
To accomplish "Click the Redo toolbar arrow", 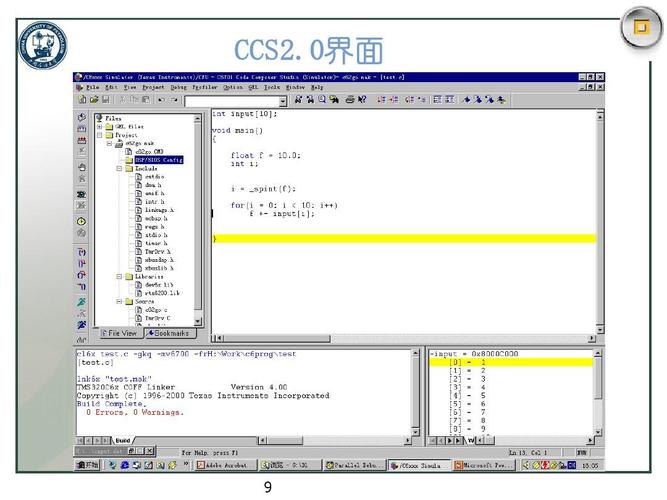I will (x=174, y=100).
